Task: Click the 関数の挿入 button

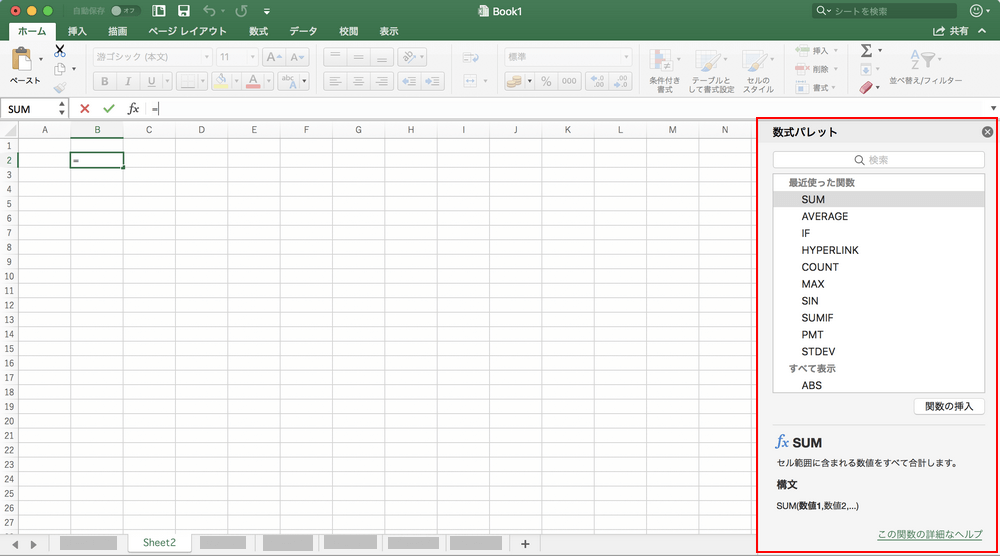Action: pos(949,406)
